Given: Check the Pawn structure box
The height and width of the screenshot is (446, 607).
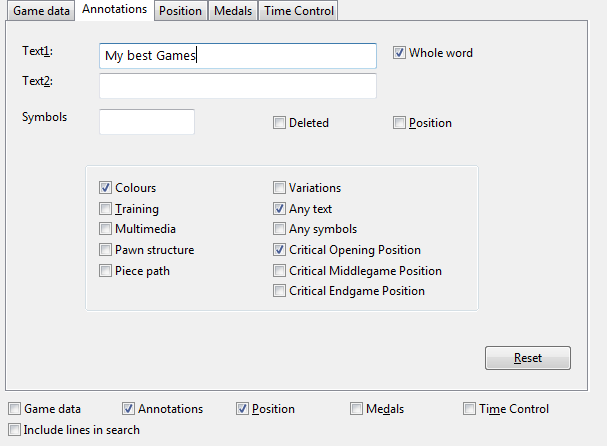Looking at the screenshot, I should click(x=106, y=250).
